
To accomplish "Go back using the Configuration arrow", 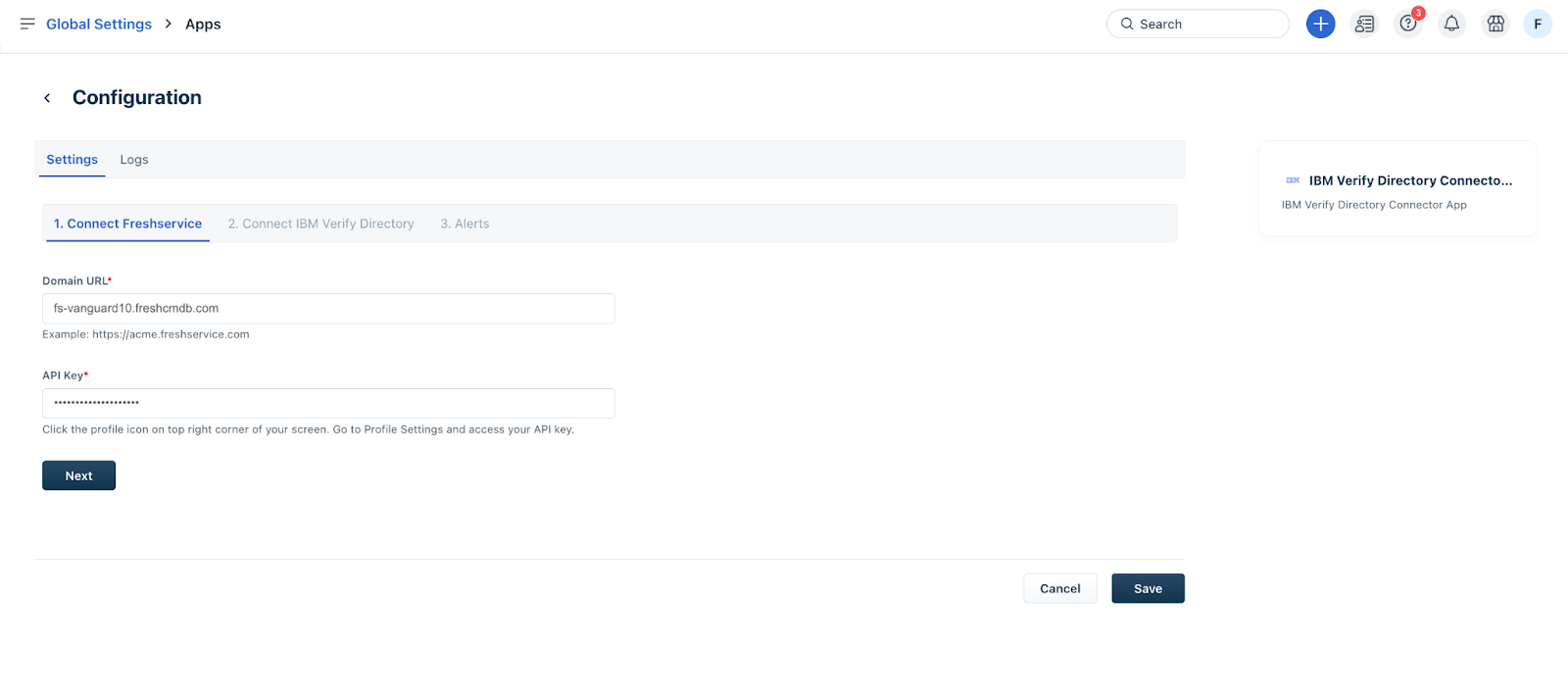I will [x=47, y=98].
